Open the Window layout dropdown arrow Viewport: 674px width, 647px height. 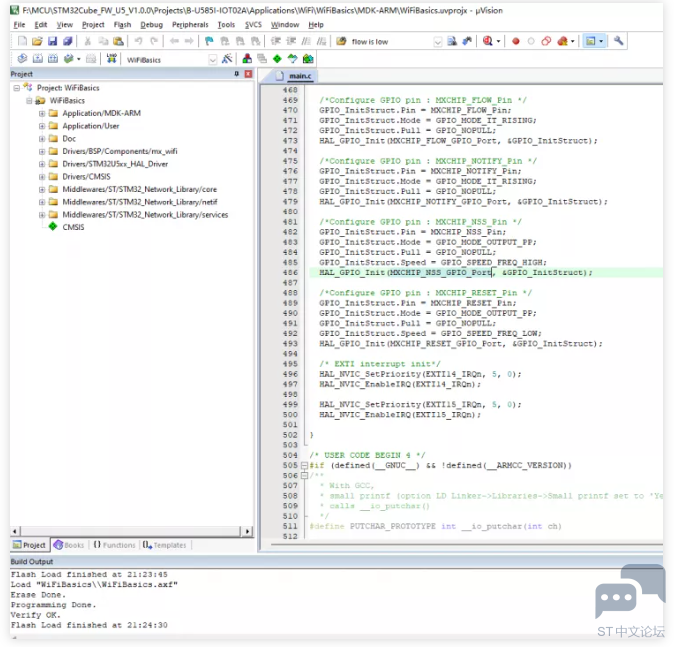pos(601,41)
